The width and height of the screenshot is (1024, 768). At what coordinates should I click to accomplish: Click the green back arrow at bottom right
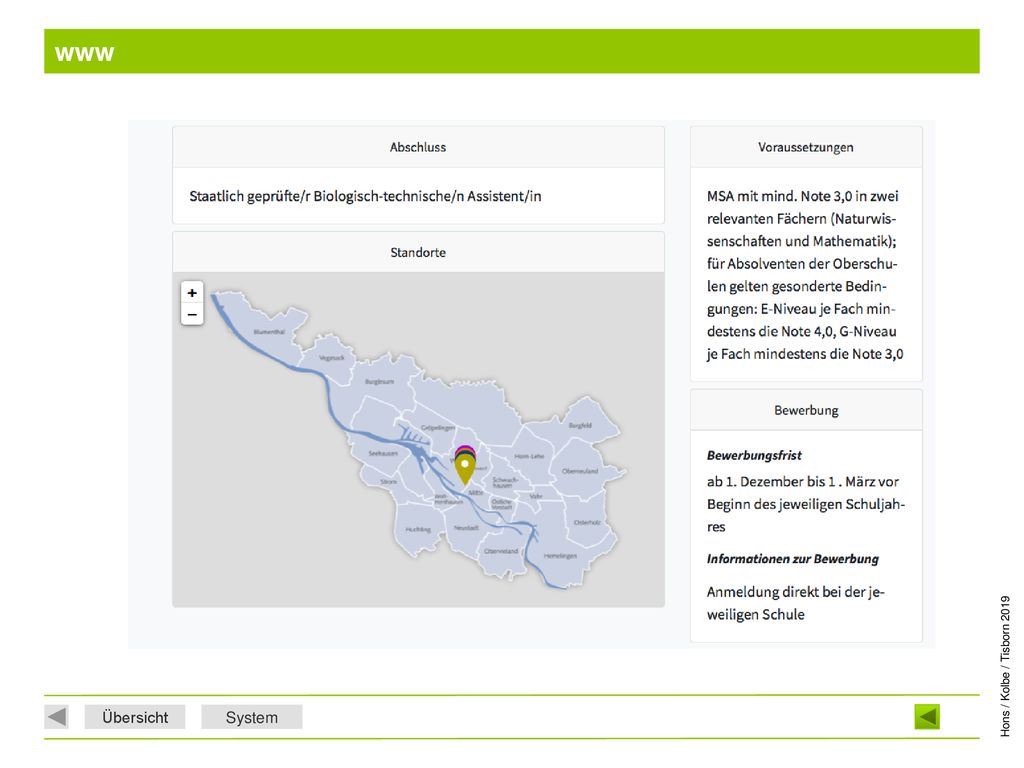click(x=927, y=716)
